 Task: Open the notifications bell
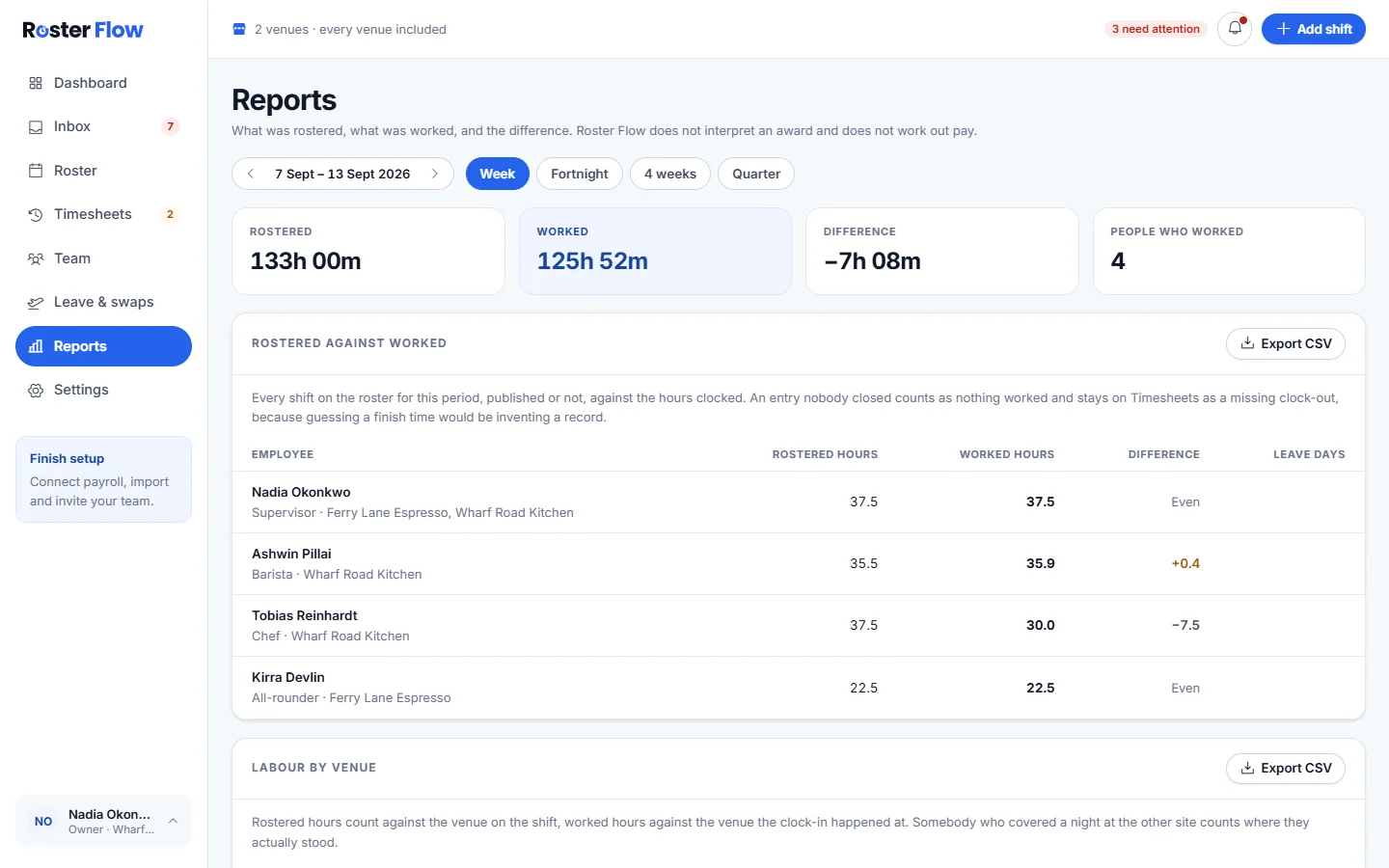tap(1235, 29)
